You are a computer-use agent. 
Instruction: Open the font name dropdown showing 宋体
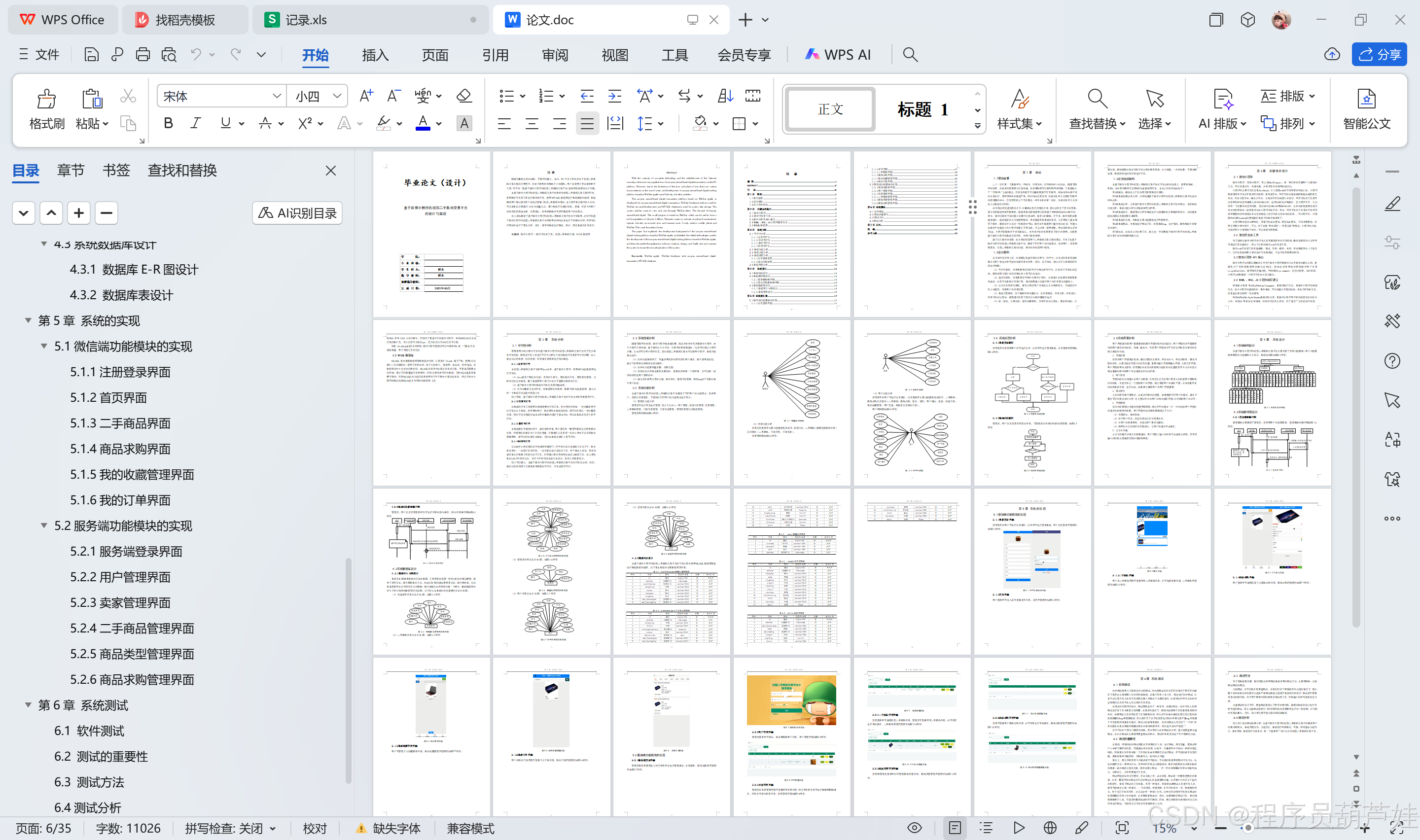(221, 96)
